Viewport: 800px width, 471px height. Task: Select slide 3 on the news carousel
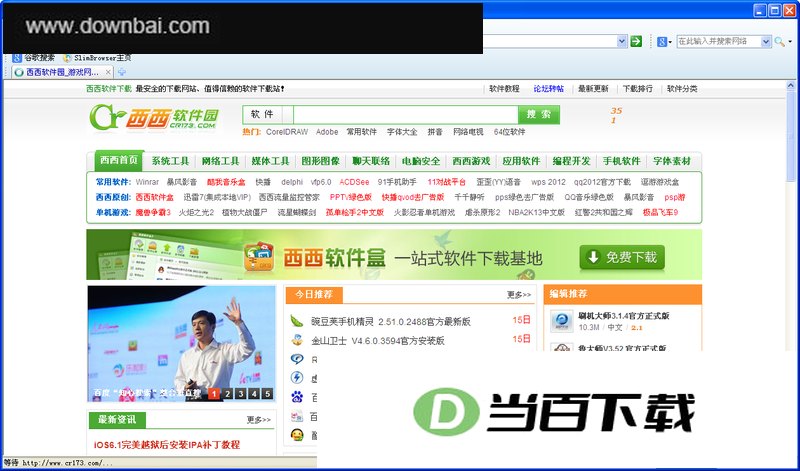coord(241,393)
